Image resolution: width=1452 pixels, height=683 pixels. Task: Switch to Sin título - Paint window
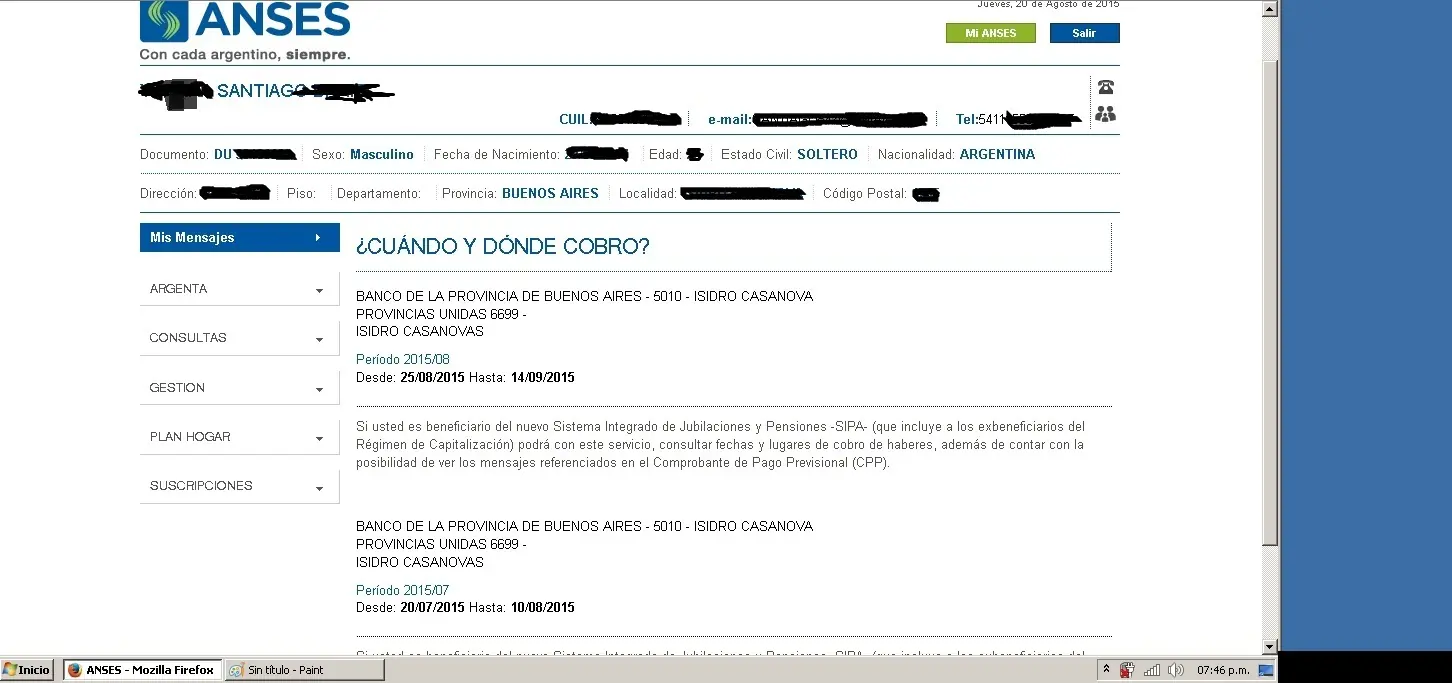click(305, 670)
